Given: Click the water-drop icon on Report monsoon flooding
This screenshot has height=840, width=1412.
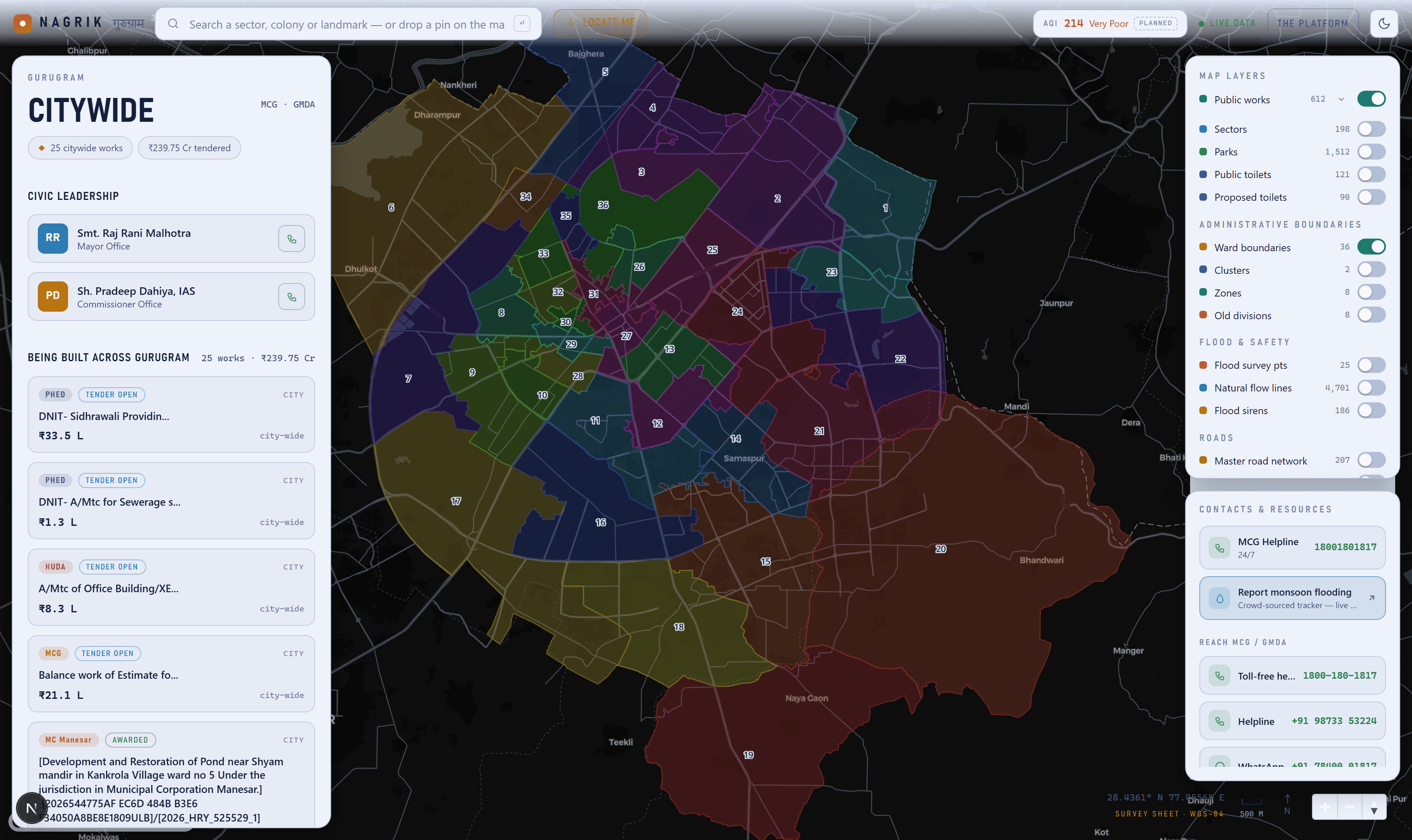Looking at the screenshot, I should pyautogui.click(x=1220, y=598).
